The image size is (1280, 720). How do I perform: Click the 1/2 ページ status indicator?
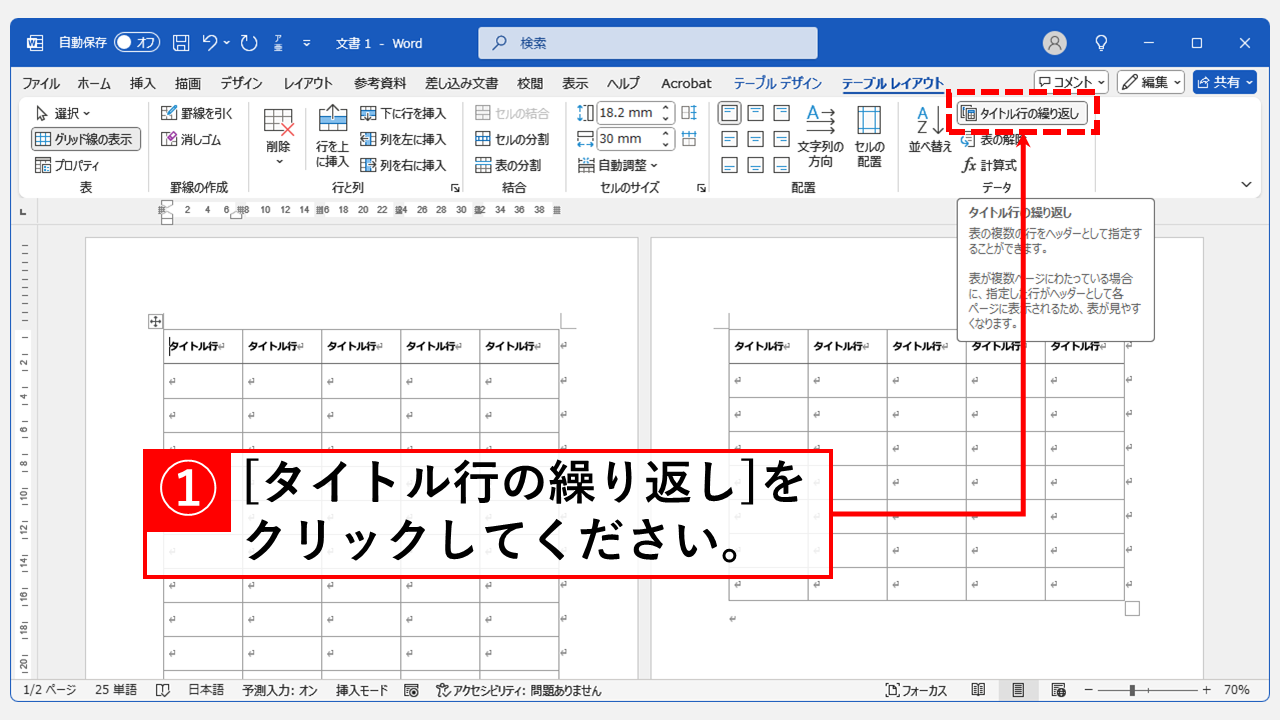click(50, 690)
